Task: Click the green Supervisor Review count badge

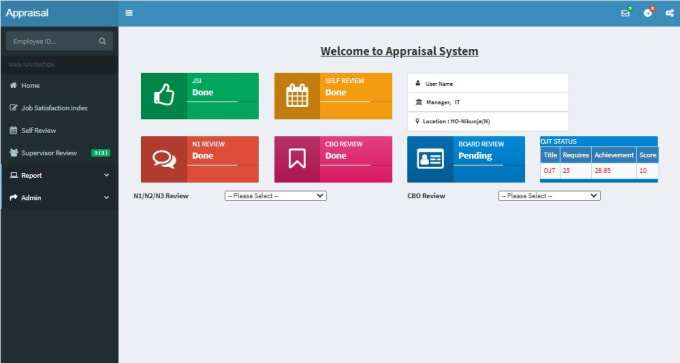Action: click(101, 153)
